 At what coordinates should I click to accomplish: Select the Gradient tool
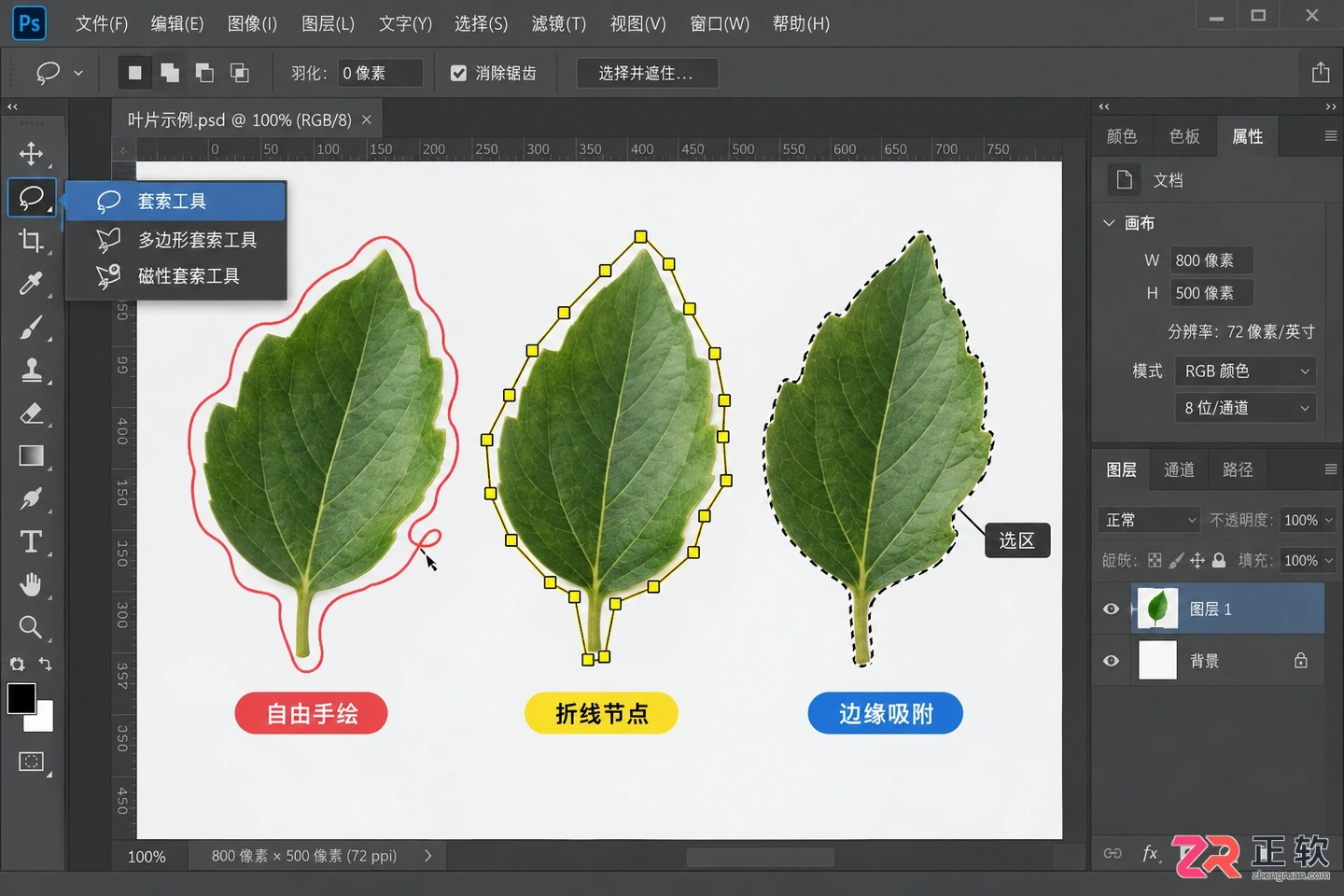(x=31, y=455)
